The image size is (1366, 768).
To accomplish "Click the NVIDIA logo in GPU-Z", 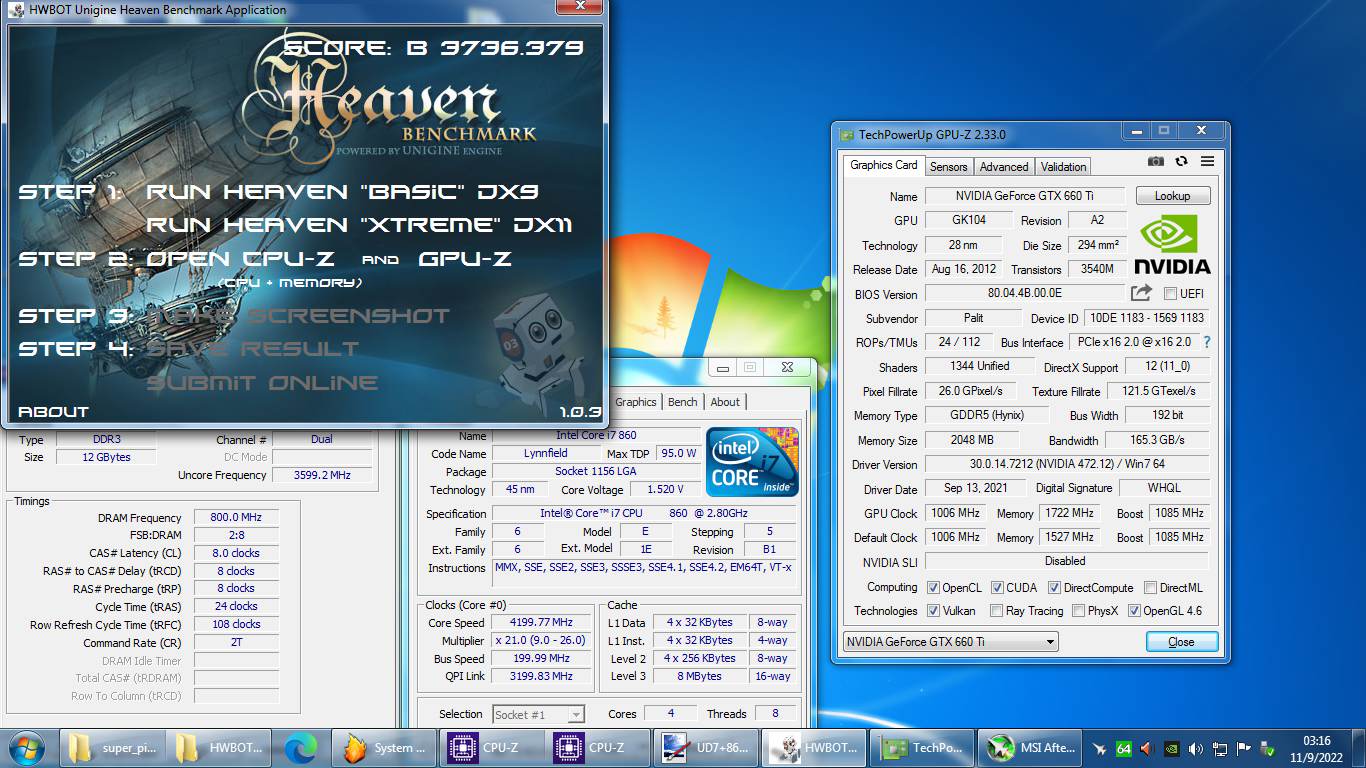I will click(1173, 245).
